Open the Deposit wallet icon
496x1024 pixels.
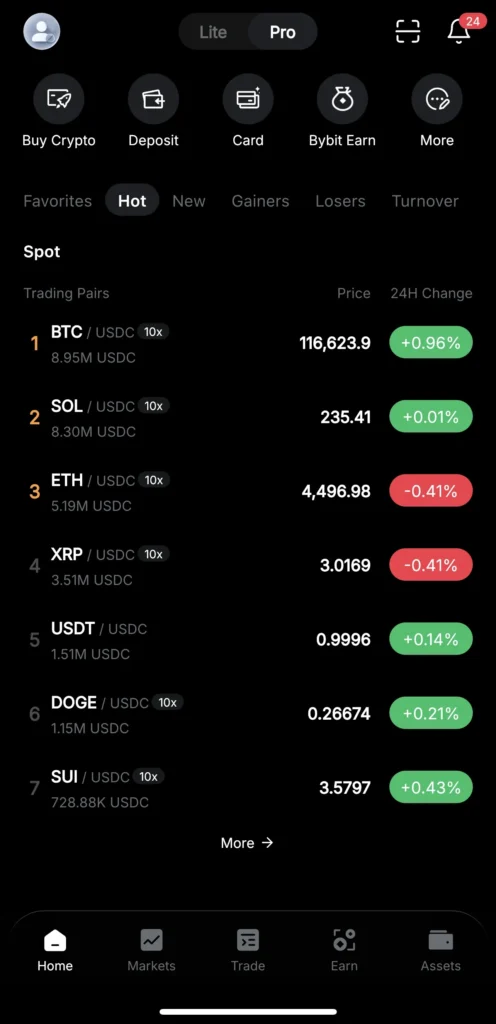pos(153,99)
